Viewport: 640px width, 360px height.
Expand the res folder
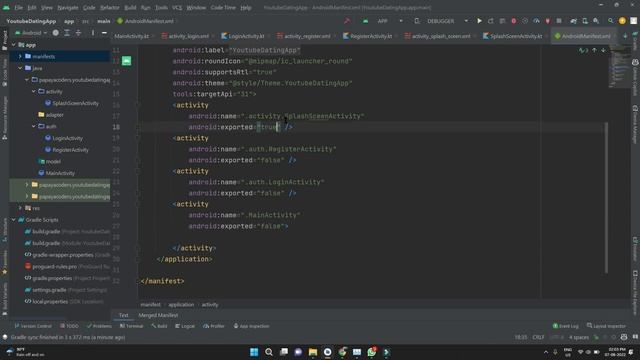point(20,208)
